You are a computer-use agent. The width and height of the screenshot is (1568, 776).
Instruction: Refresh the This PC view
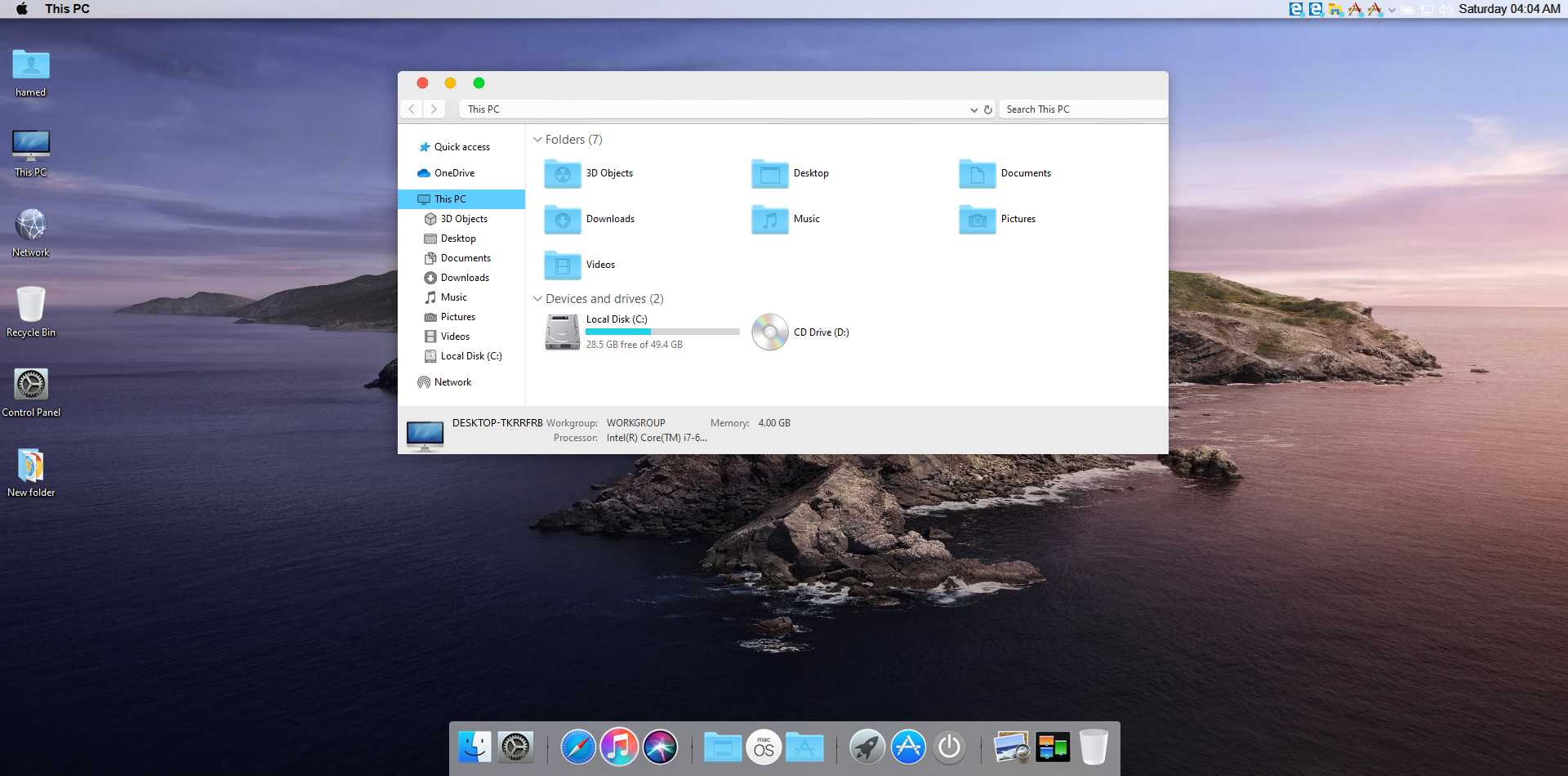tap(988, 109)
